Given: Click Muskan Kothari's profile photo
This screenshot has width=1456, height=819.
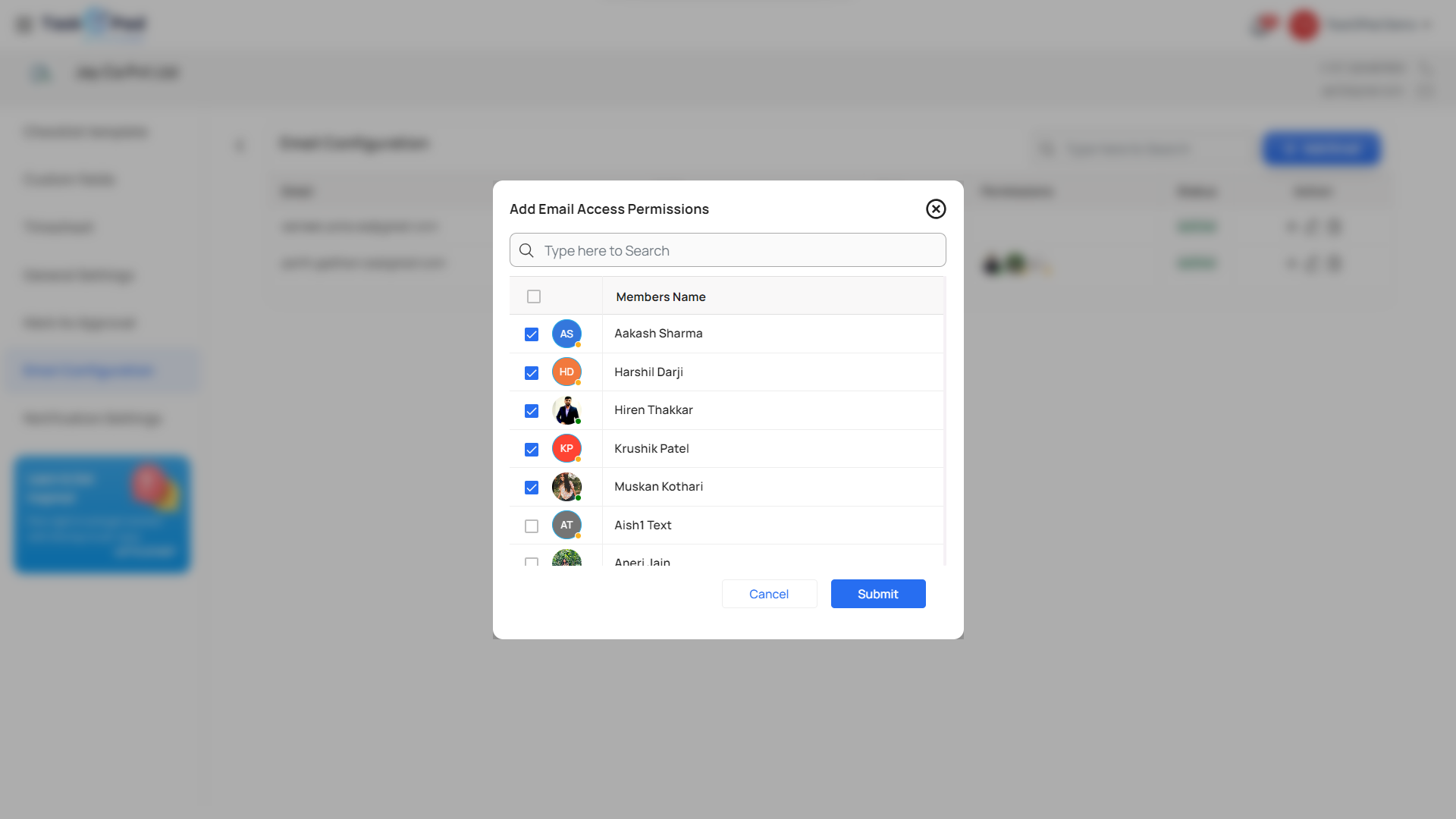Looking at the screenshot, I should 566,487.
